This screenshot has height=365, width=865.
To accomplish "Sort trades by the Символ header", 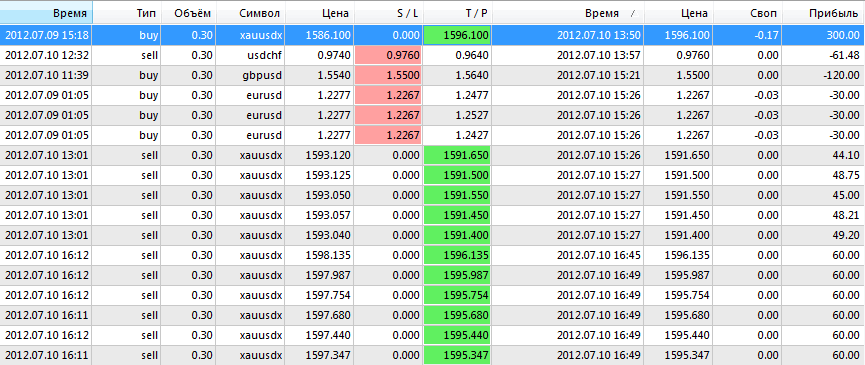I will pos(251,13).
